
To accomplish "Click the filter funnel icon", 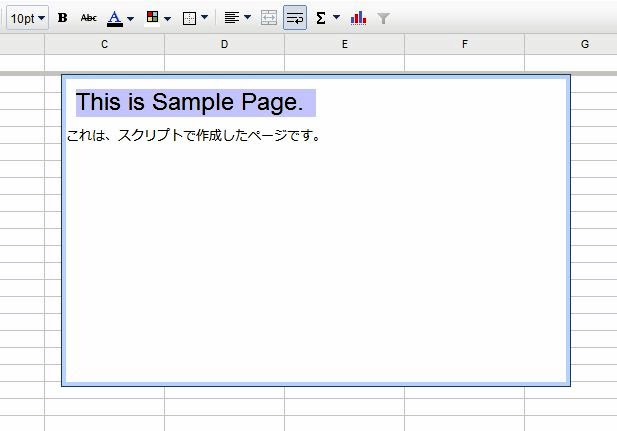I will pyautogui.click(x=384, y=18).
